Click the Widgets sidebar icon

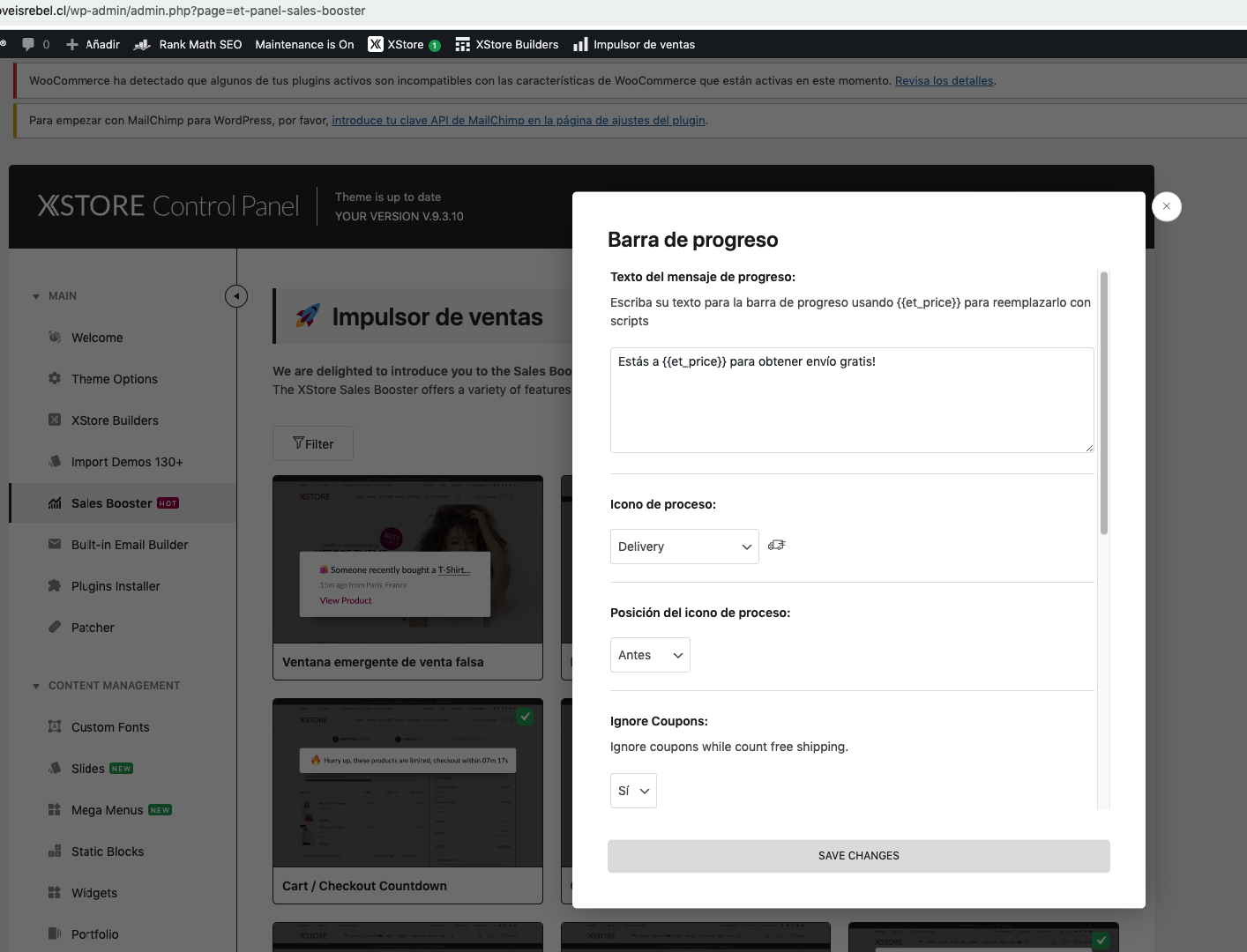tap(55, 892)
